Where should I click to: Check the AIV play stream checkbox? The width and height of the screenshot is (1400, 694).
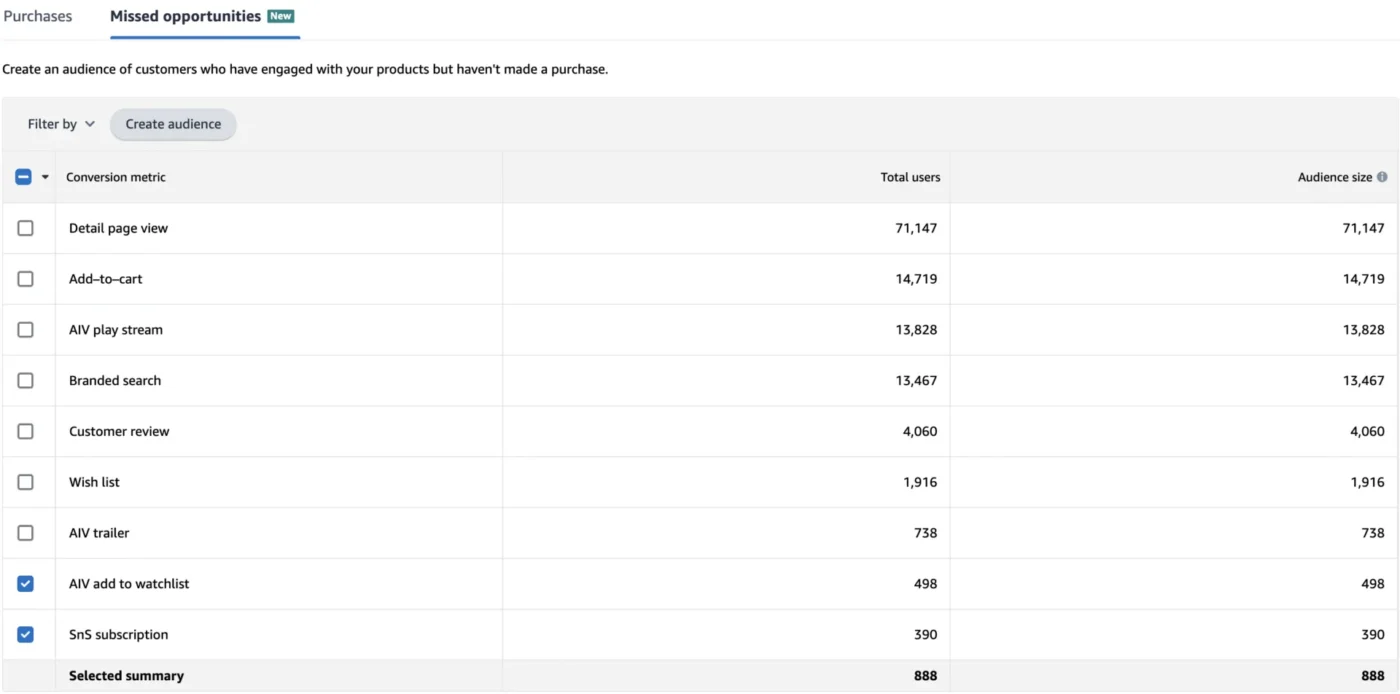click(27, 329)
